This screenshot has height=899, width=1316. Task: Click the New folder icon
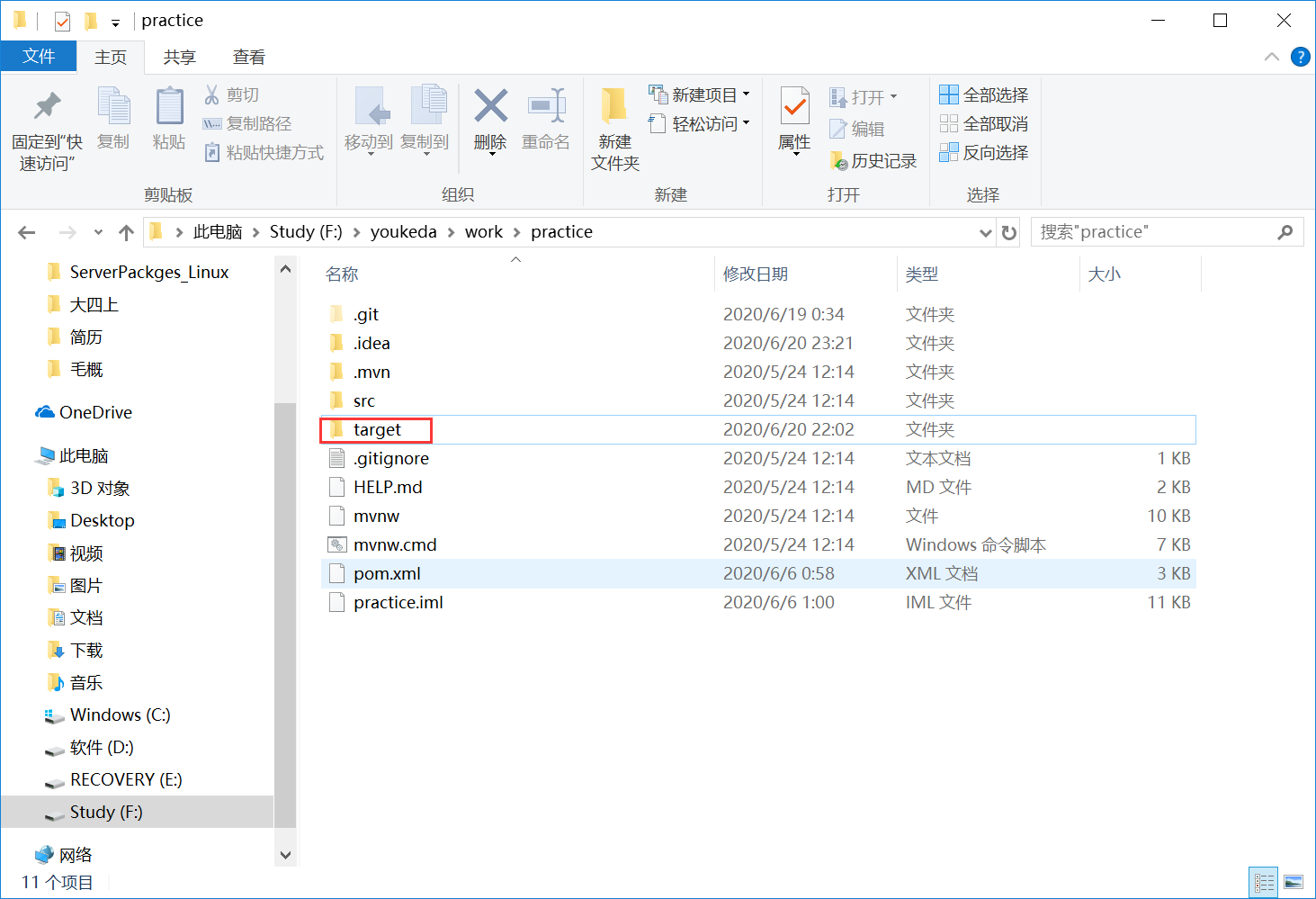pos(614,106)
